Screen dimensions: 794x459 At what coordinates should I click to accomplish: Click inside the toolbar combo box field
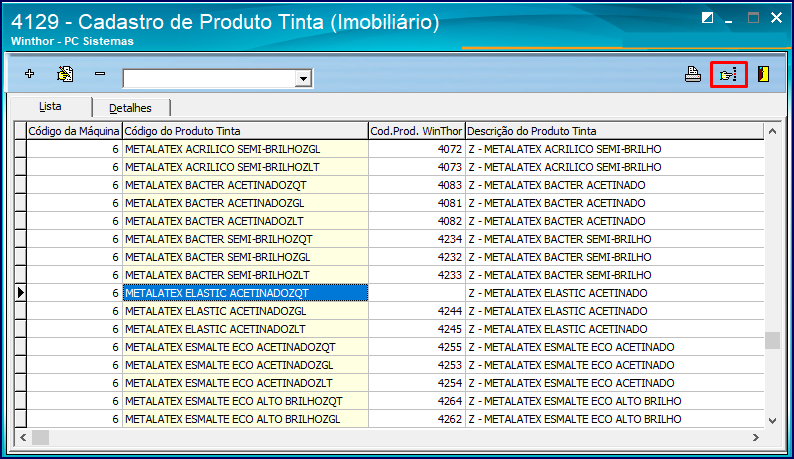tap(209, 79)
